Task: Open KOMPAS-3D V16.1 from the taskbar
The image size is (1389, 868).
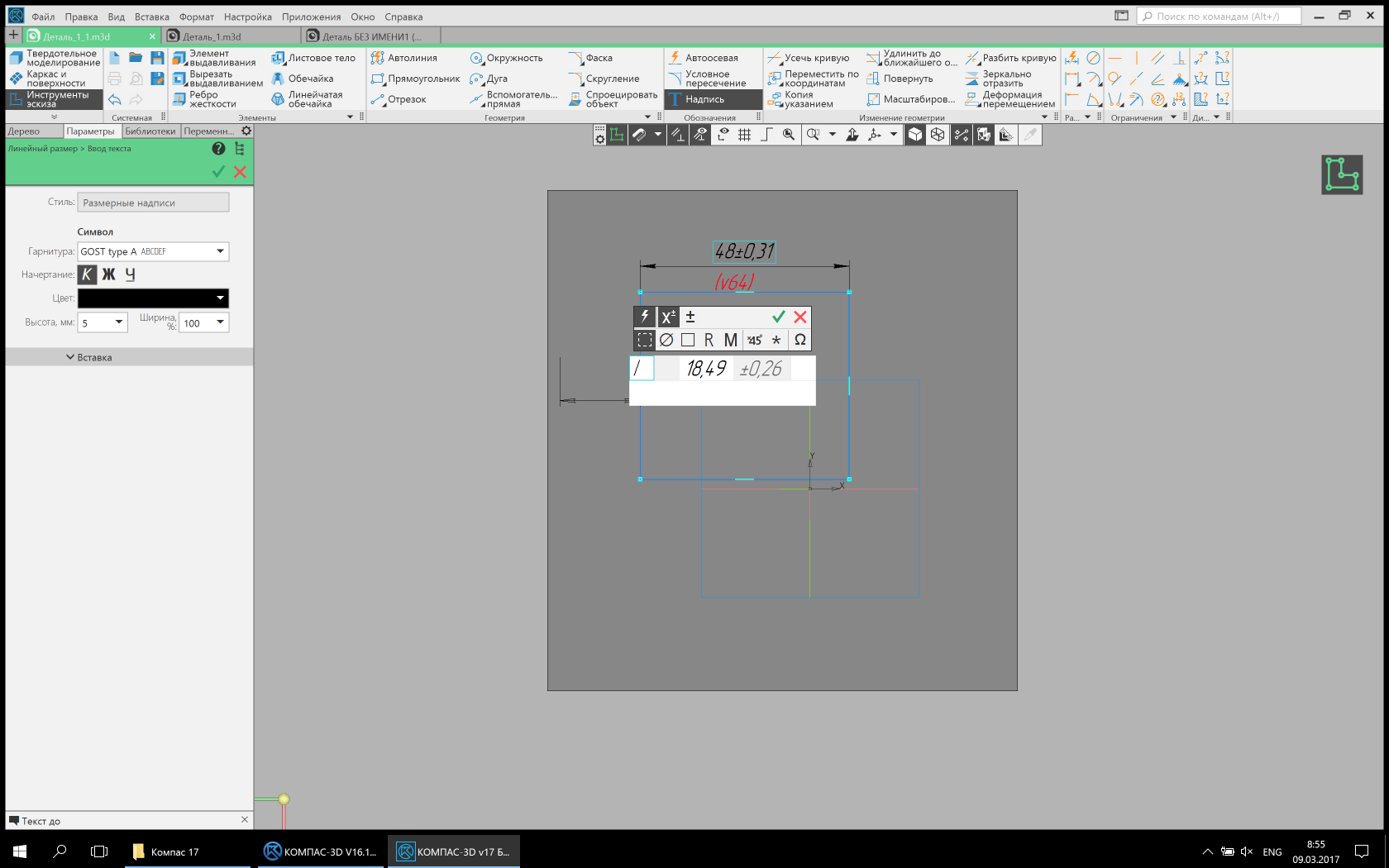Action: (x=321, y=851)
